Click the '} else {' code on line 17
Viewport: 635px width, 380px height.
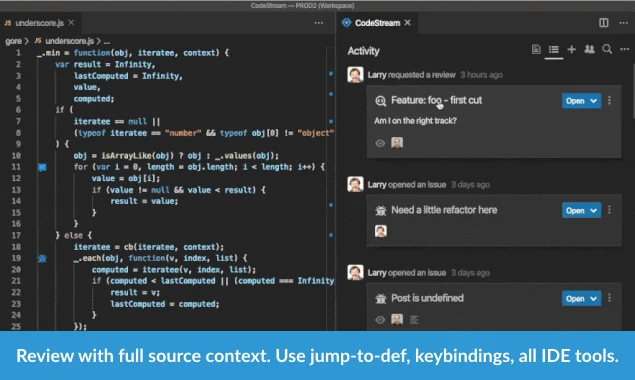click(74, 235)
